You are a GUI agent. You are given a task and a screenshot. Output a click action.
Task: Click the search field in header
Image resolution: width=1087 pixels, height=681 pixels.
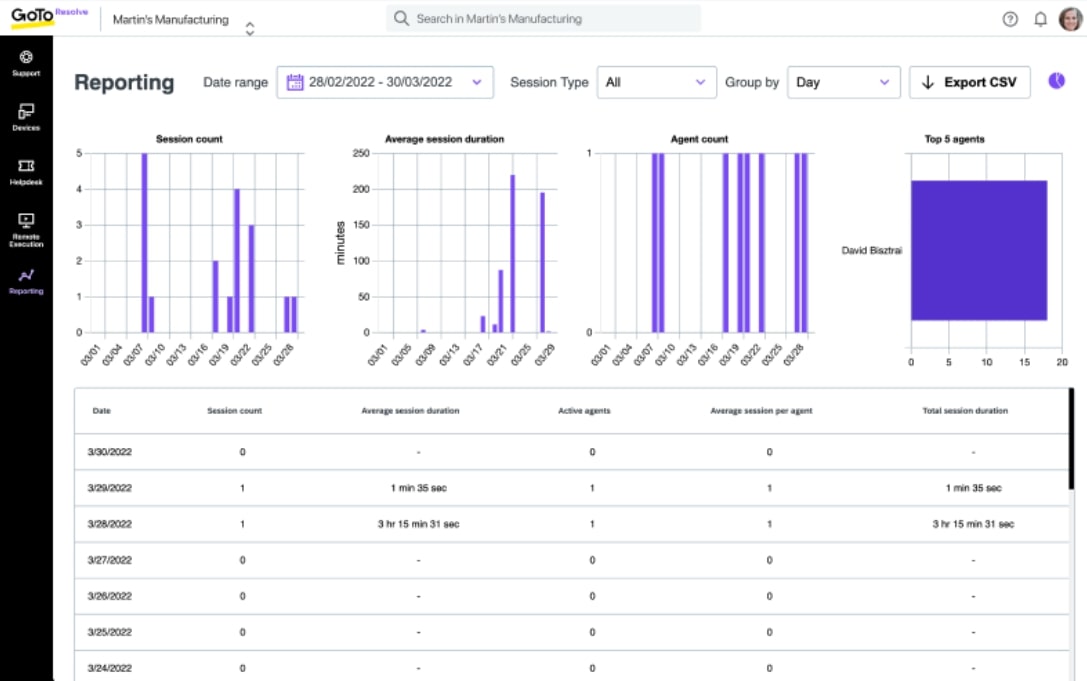point(543,19)
